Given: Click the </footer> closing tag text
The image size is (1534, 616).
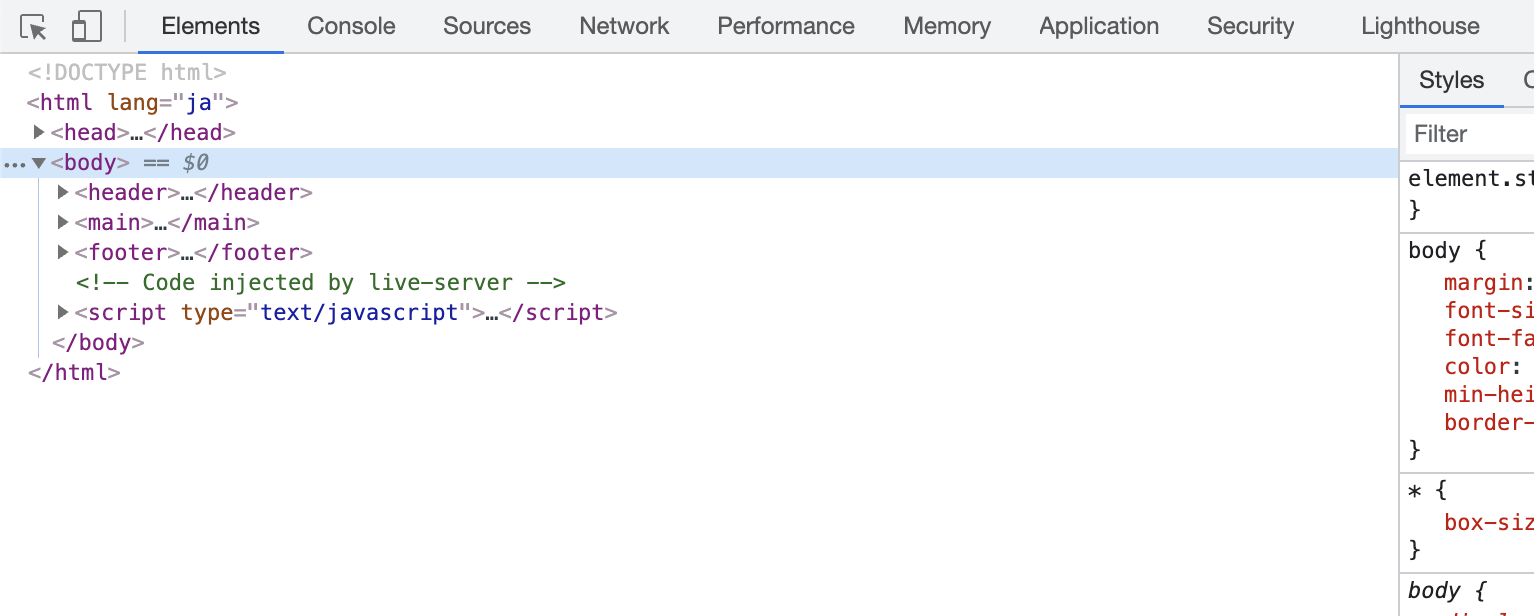Looking at the screenshot, I should pyautogui.click(x=253, y=252).
